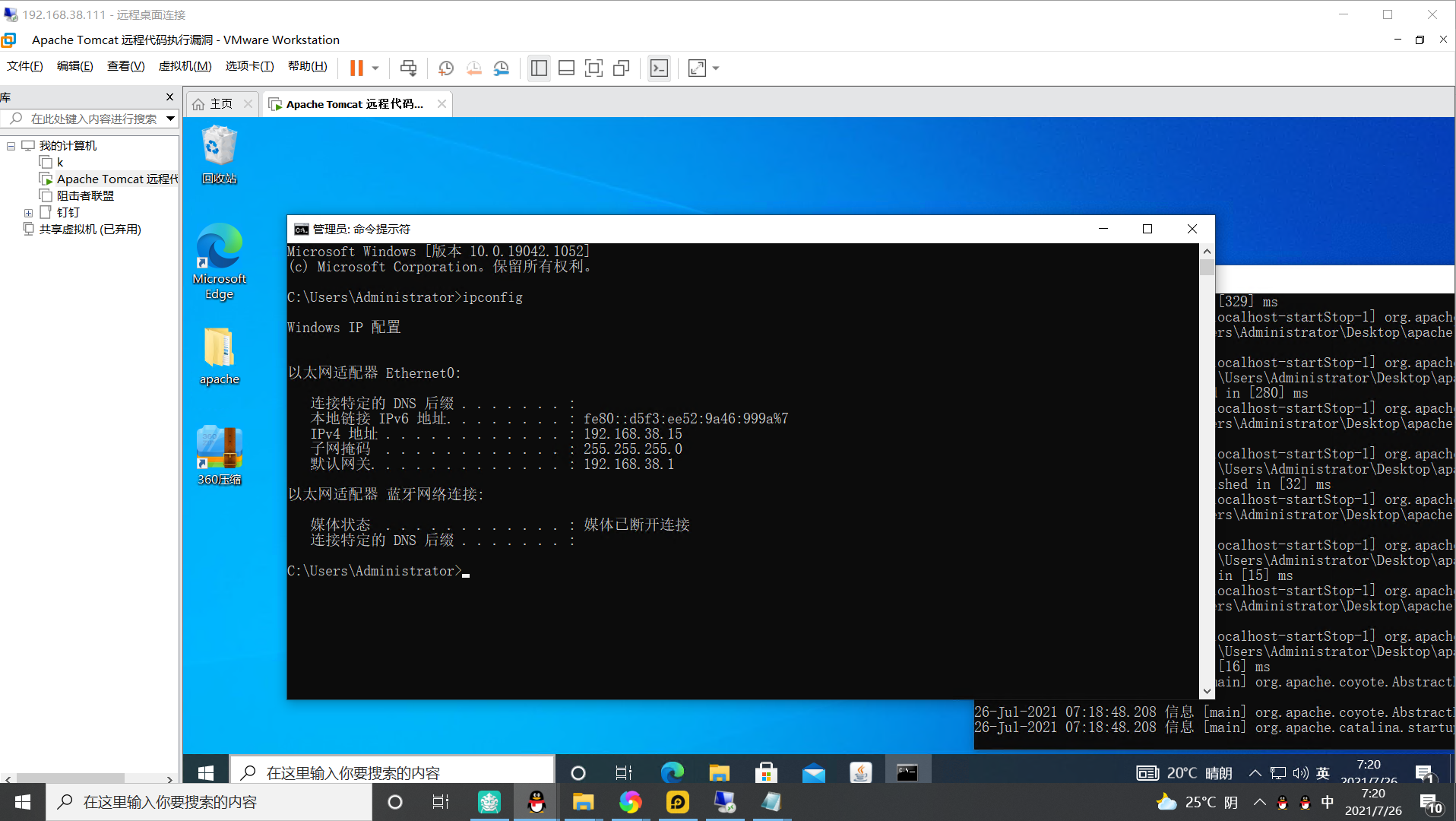Click the full screen mode icon
This screenshot has height=821, width=1456.
coord(593,68)
